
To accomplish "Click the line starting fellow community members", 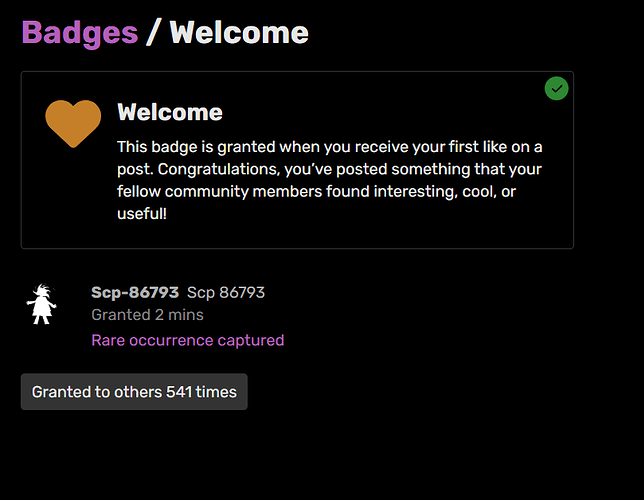I will coord(316,191).
